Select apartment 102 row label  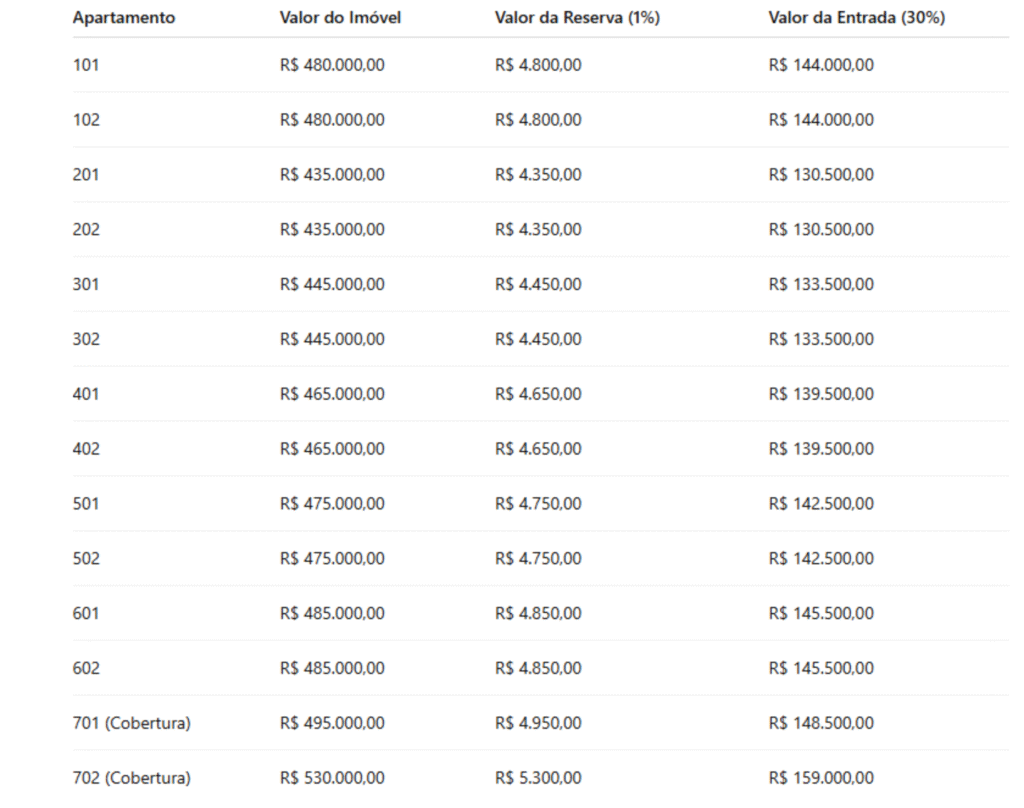point(86,120)
